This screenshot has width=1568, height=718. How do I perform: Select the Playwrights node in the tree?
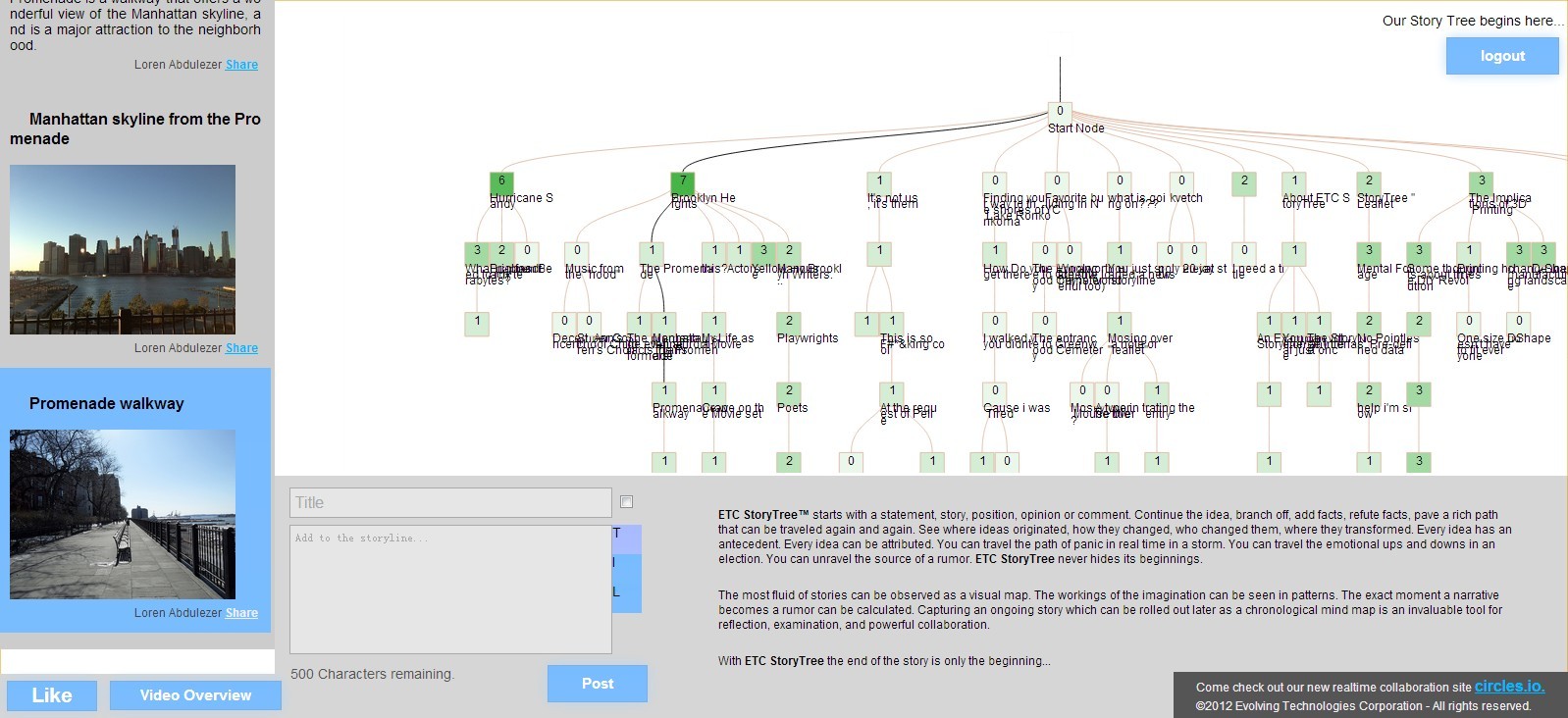click(x=789, y=322)
